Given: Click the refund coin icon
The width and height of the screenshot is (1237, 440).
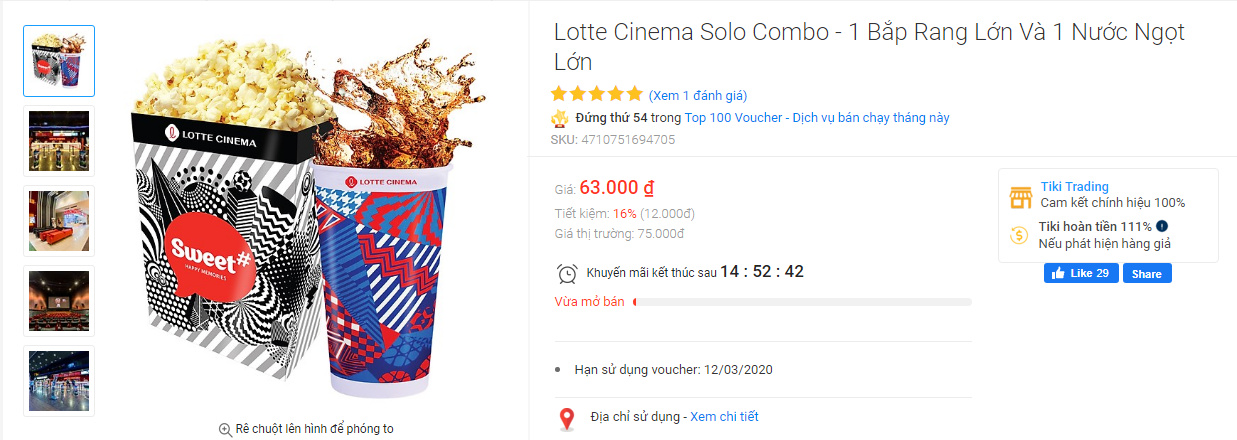Looking at the screenshot, I should pos(1019,235).
